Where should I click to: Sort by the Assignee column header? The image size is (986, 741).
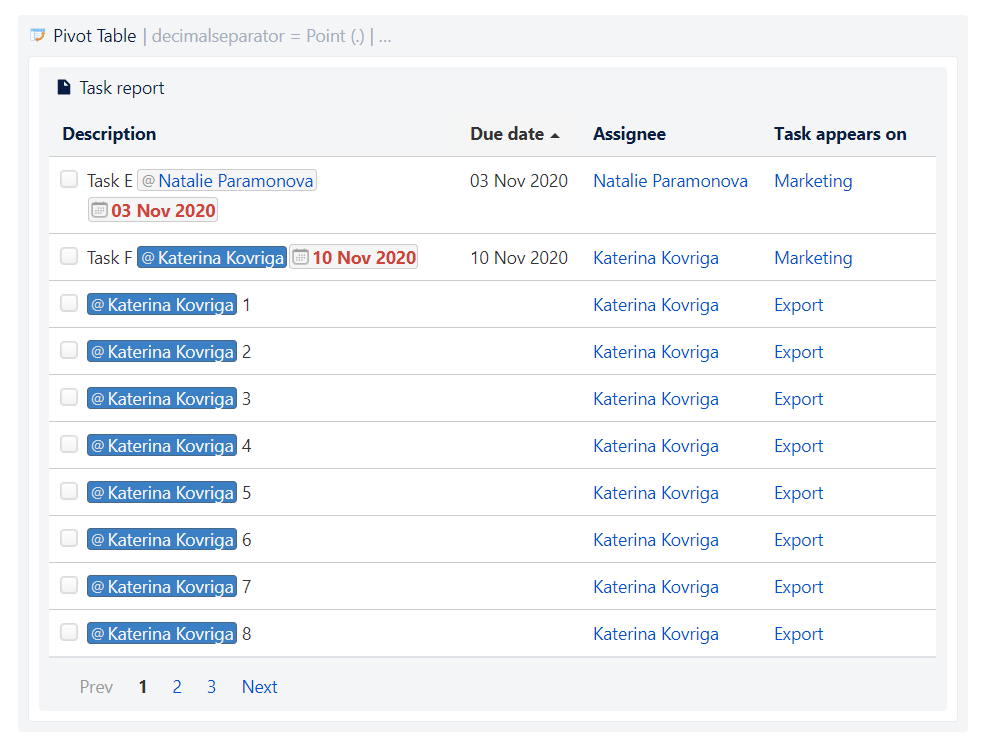click(629, 134)
